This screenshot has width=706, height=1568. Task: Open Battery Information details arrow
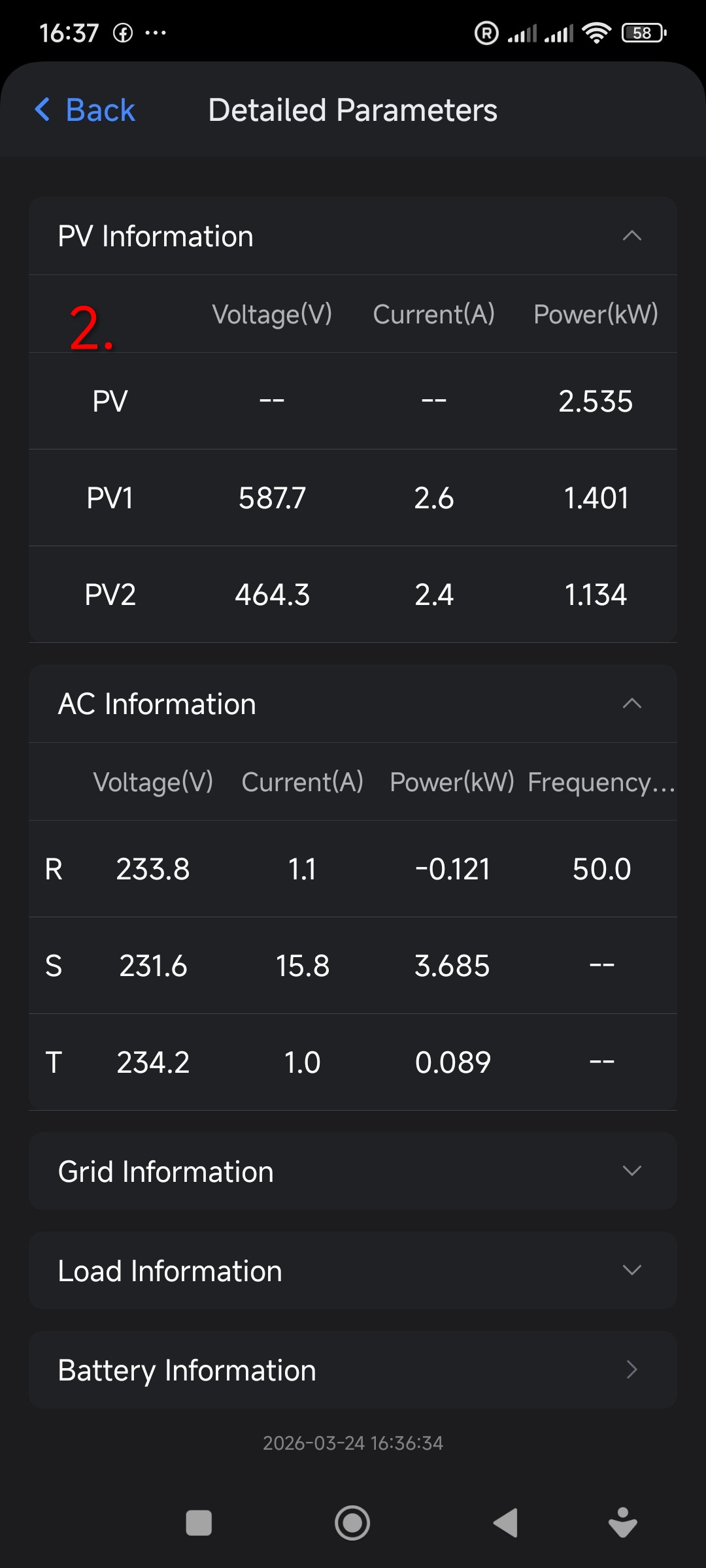(631, 1369)
